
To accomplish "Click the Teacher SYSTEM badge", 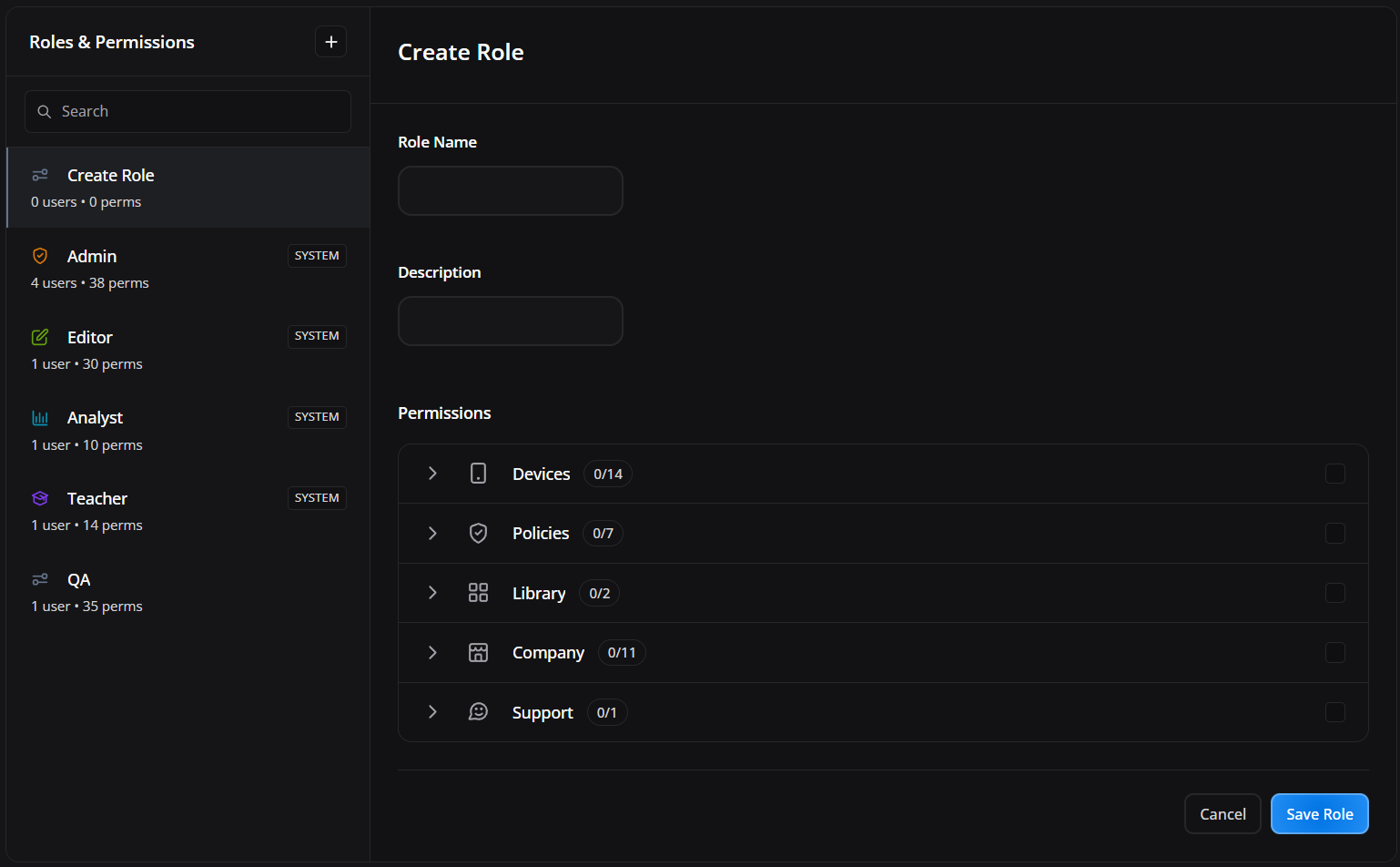I will pyautogui.click(x=317, y=498).
